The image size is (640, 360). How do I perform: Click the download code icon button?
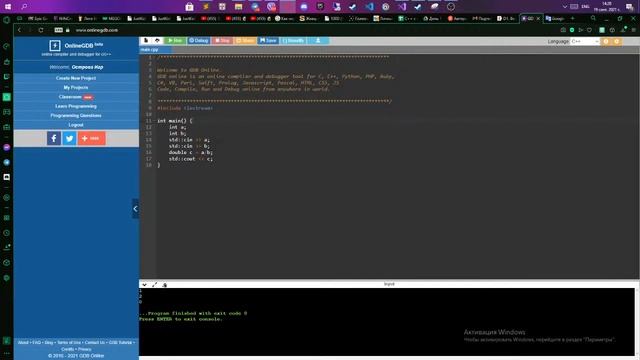coord(318,40)
